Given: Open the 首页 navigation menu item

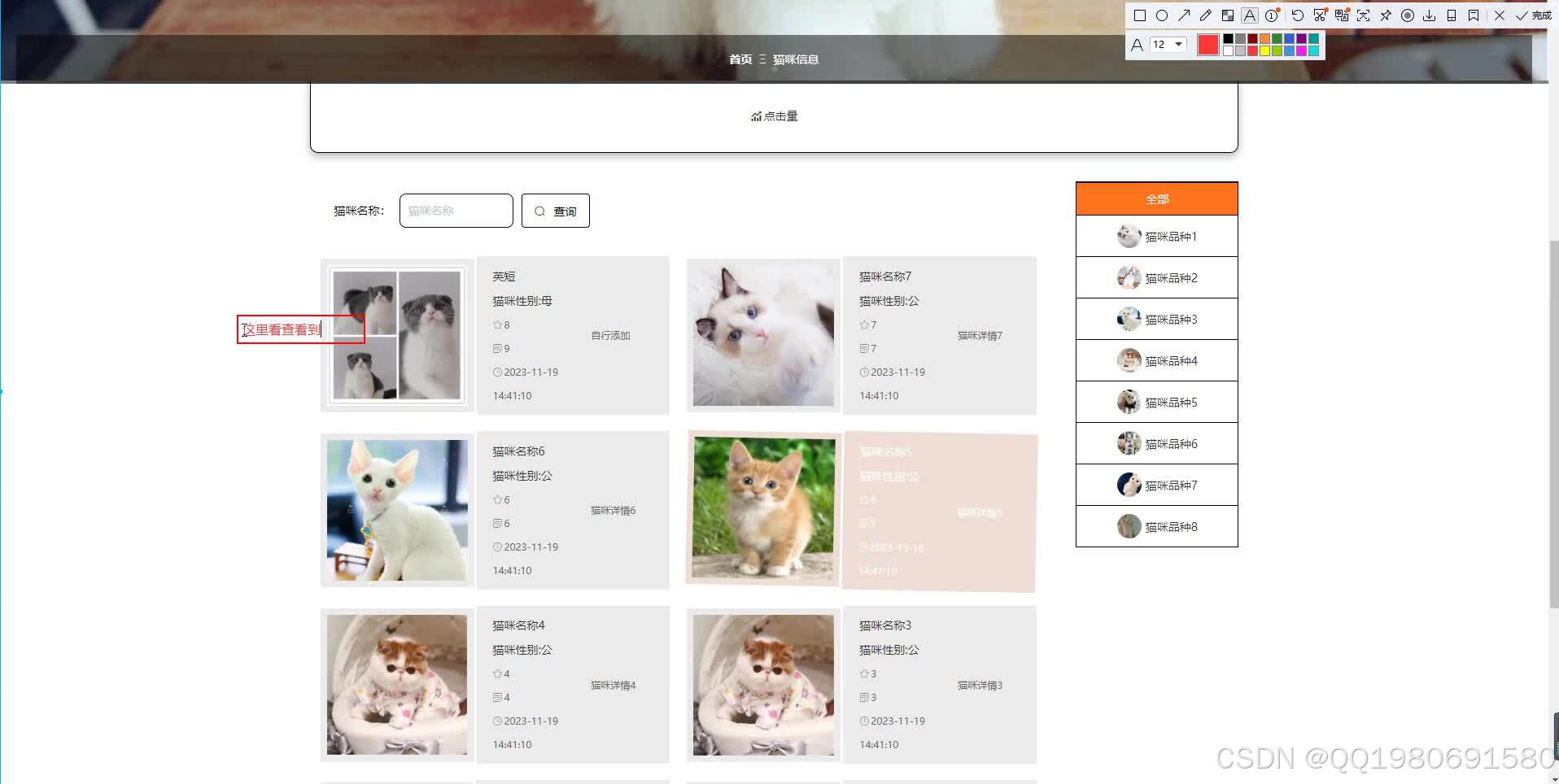Looking at the screenshot, I should 740,59.
